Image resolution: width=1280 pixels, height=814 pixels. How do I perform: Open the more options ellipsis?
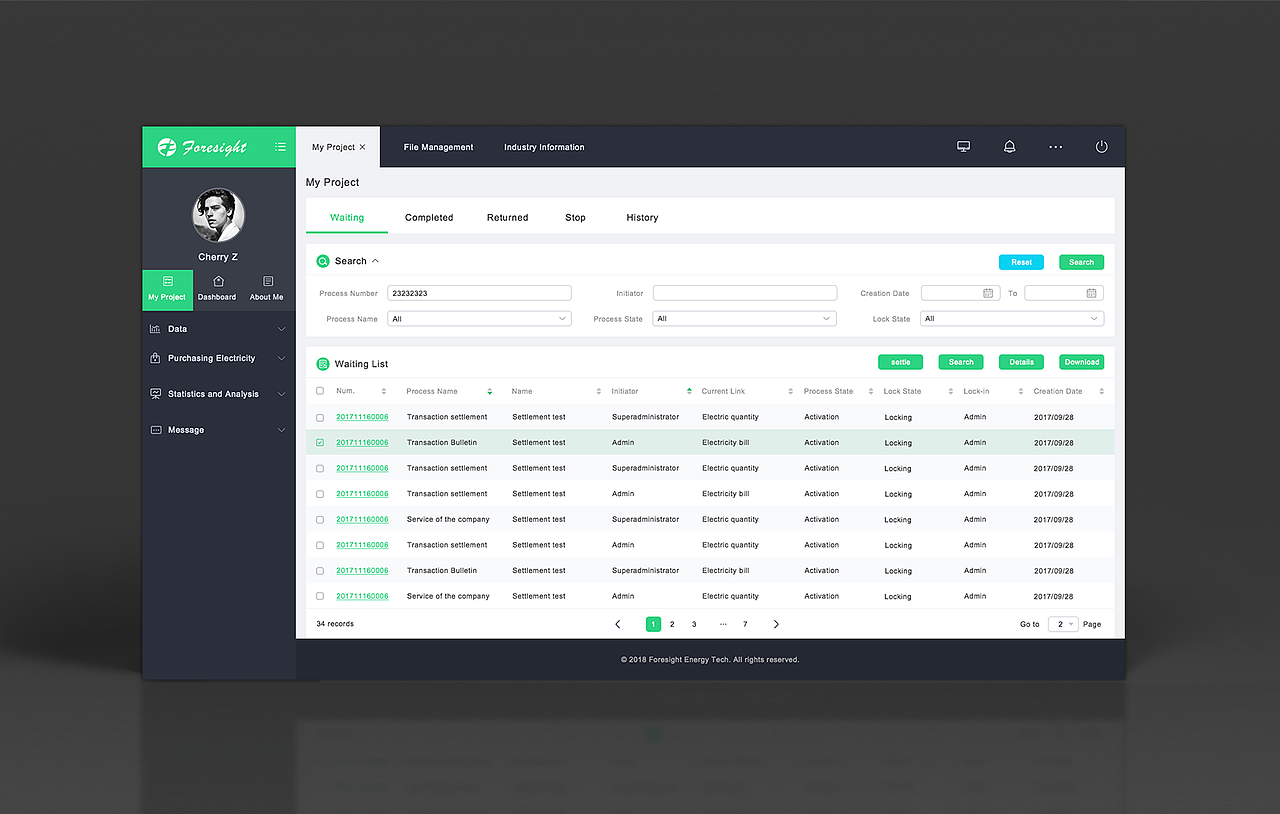(x=1056, y=147)
